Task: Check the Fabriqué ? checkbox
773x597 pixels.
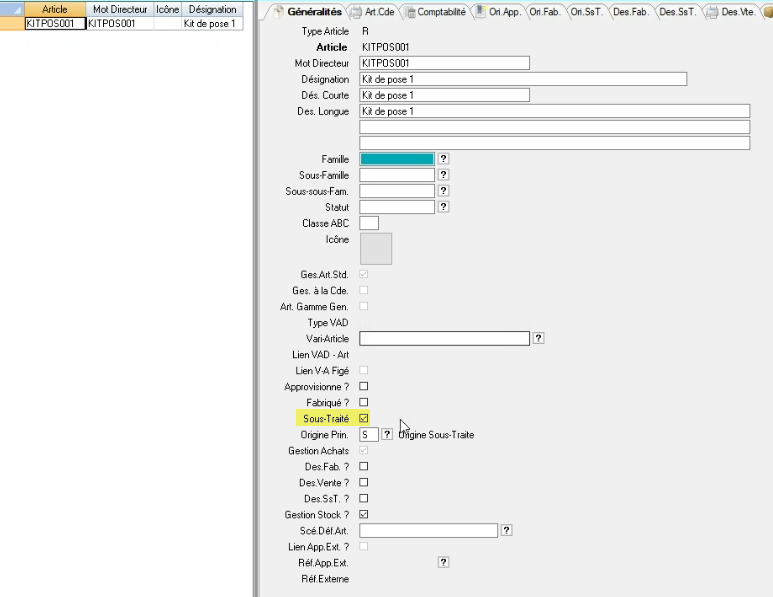Action: pos(364,402)
